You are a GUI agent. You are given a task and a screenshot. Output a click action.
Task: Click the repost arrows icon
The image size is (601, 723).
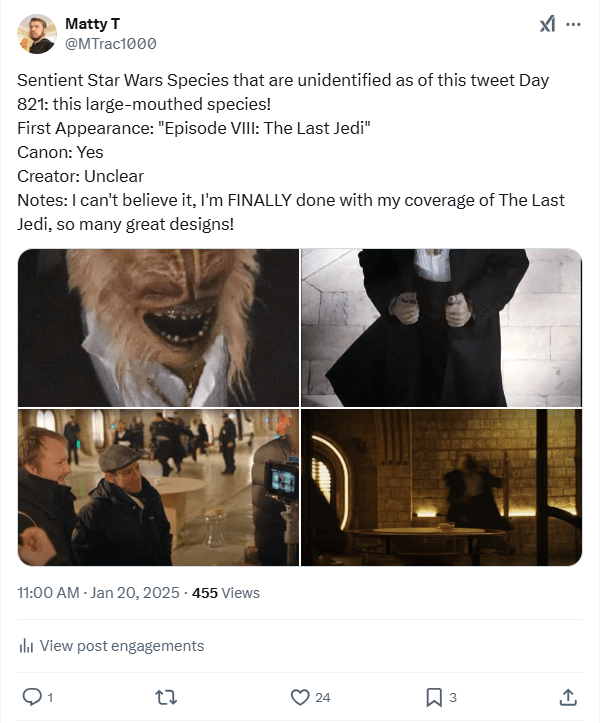tap(166, 697)
